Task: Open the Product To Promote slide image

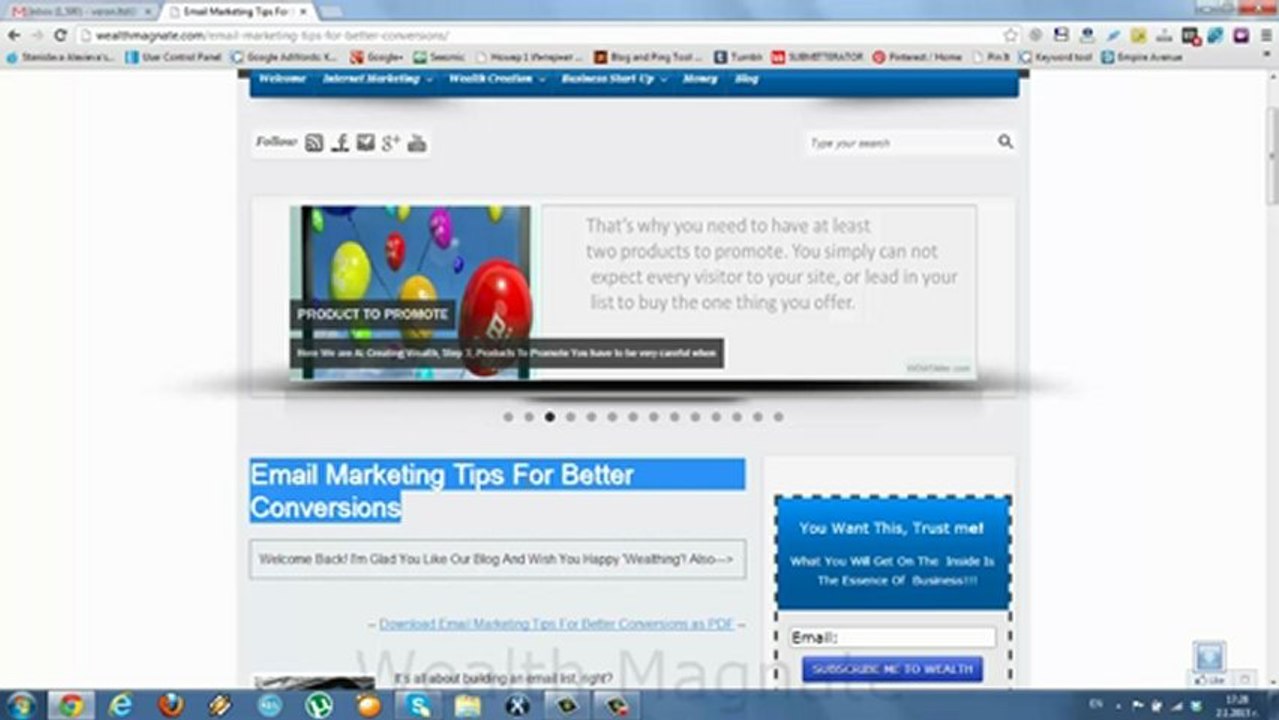Action: coord(410,292)
